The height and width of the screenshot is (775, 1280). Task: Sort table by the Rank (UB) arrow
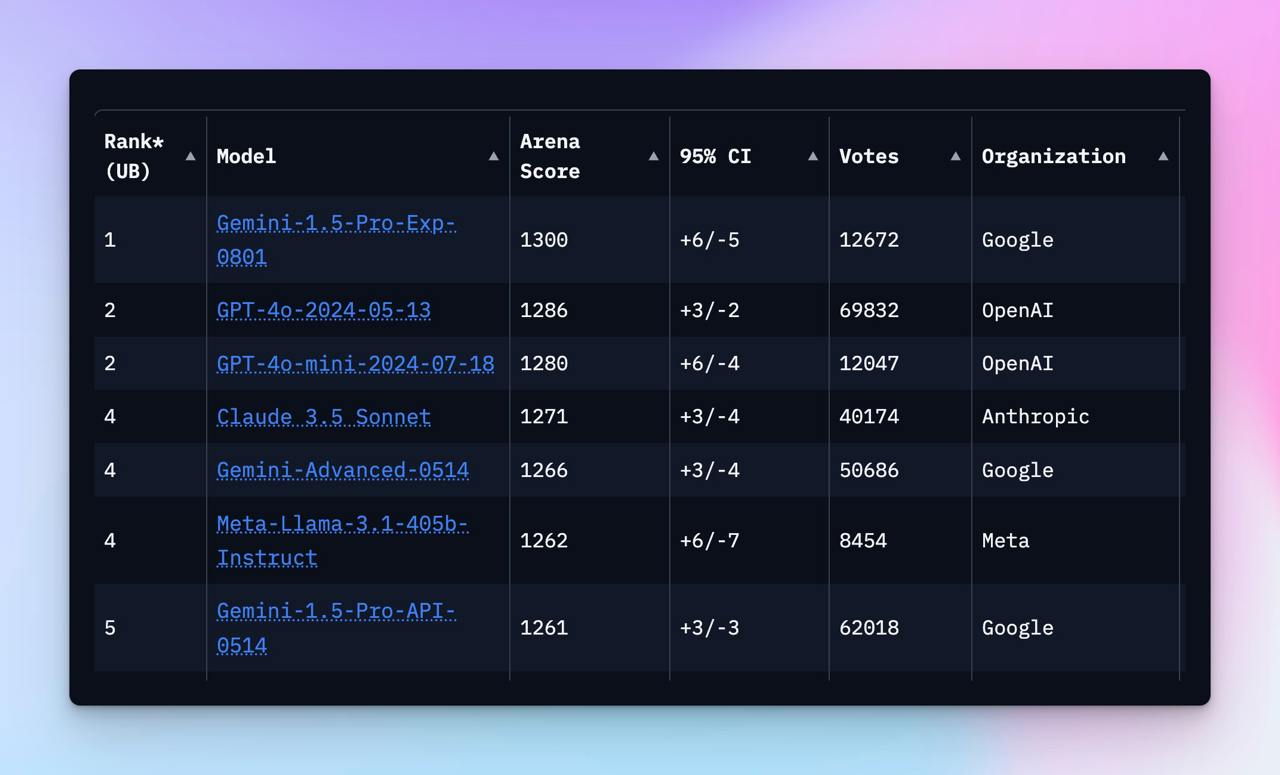(190, 156)
